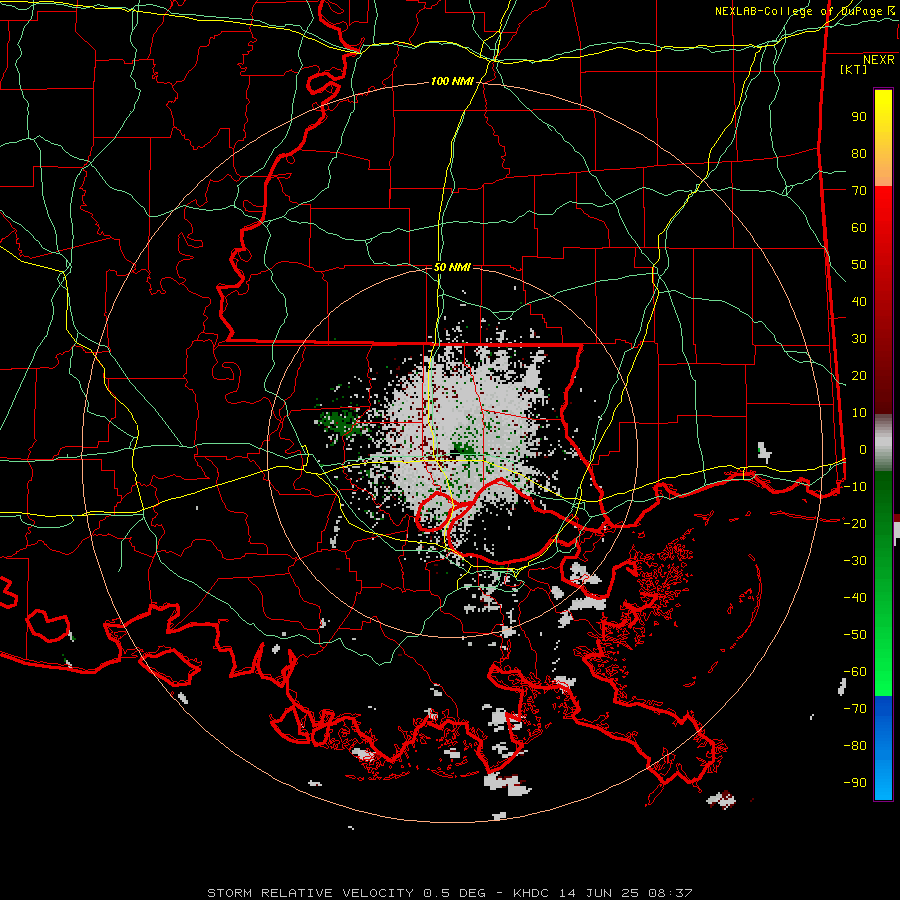900x900 pixels.
Task: Click the "NEXR" label above the color bar
Action: tap(879, 60)
